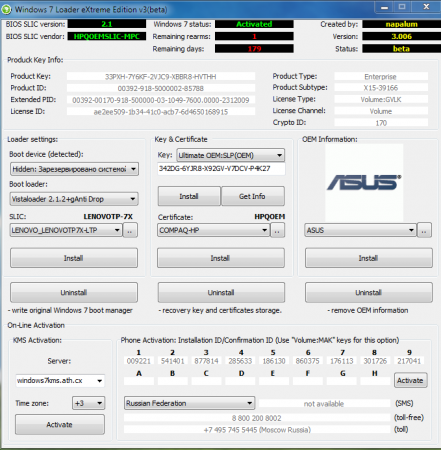Click BIOS SLIC vendor HPQOEMSLIC-MPC value
The width and height of the screenshot is (441, 450).
pyautogui.click(x=107, y=36)
